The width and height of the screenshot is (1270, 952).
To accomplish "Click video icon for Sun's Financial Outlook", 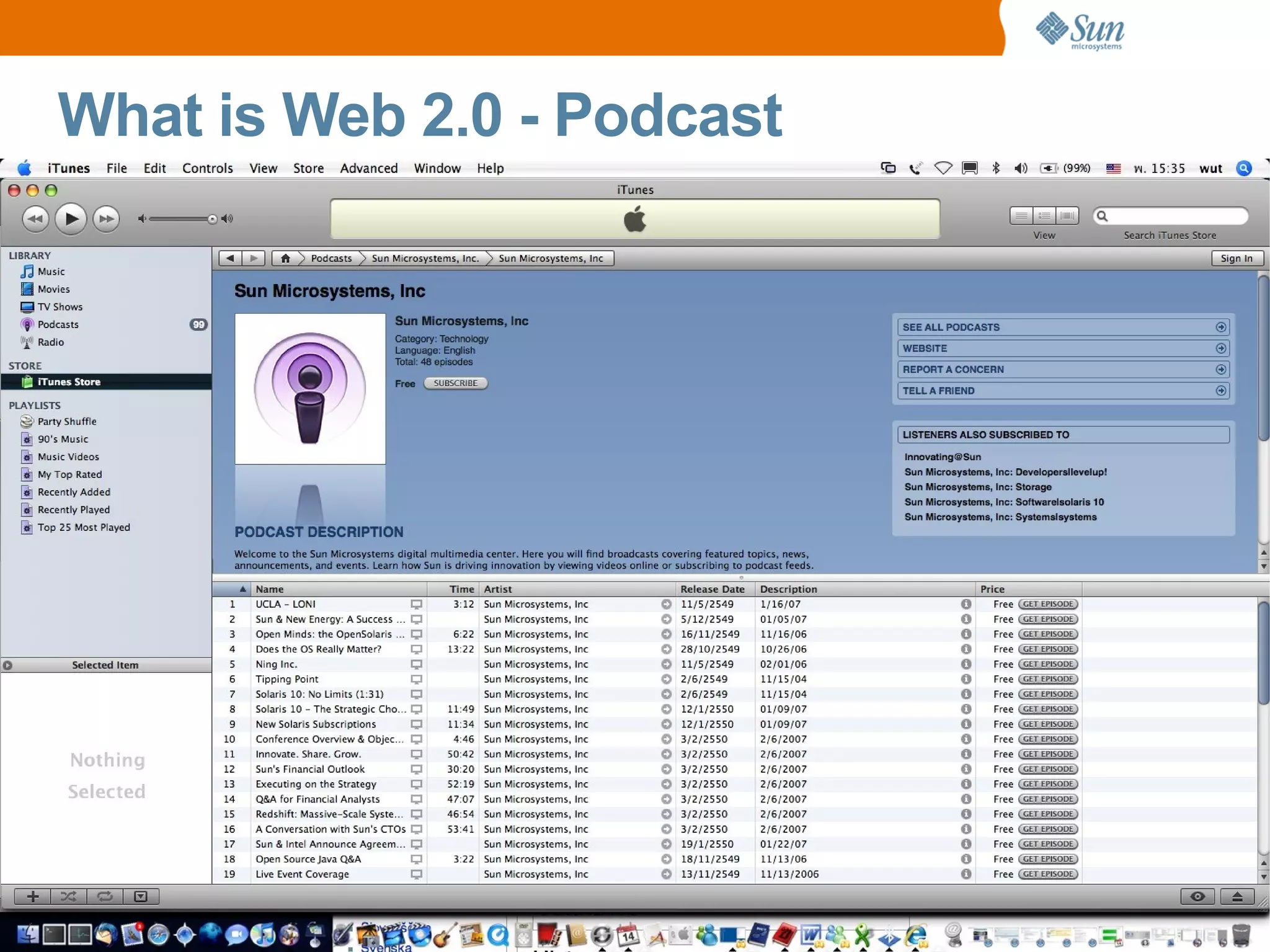I will (x=416, y=769).
